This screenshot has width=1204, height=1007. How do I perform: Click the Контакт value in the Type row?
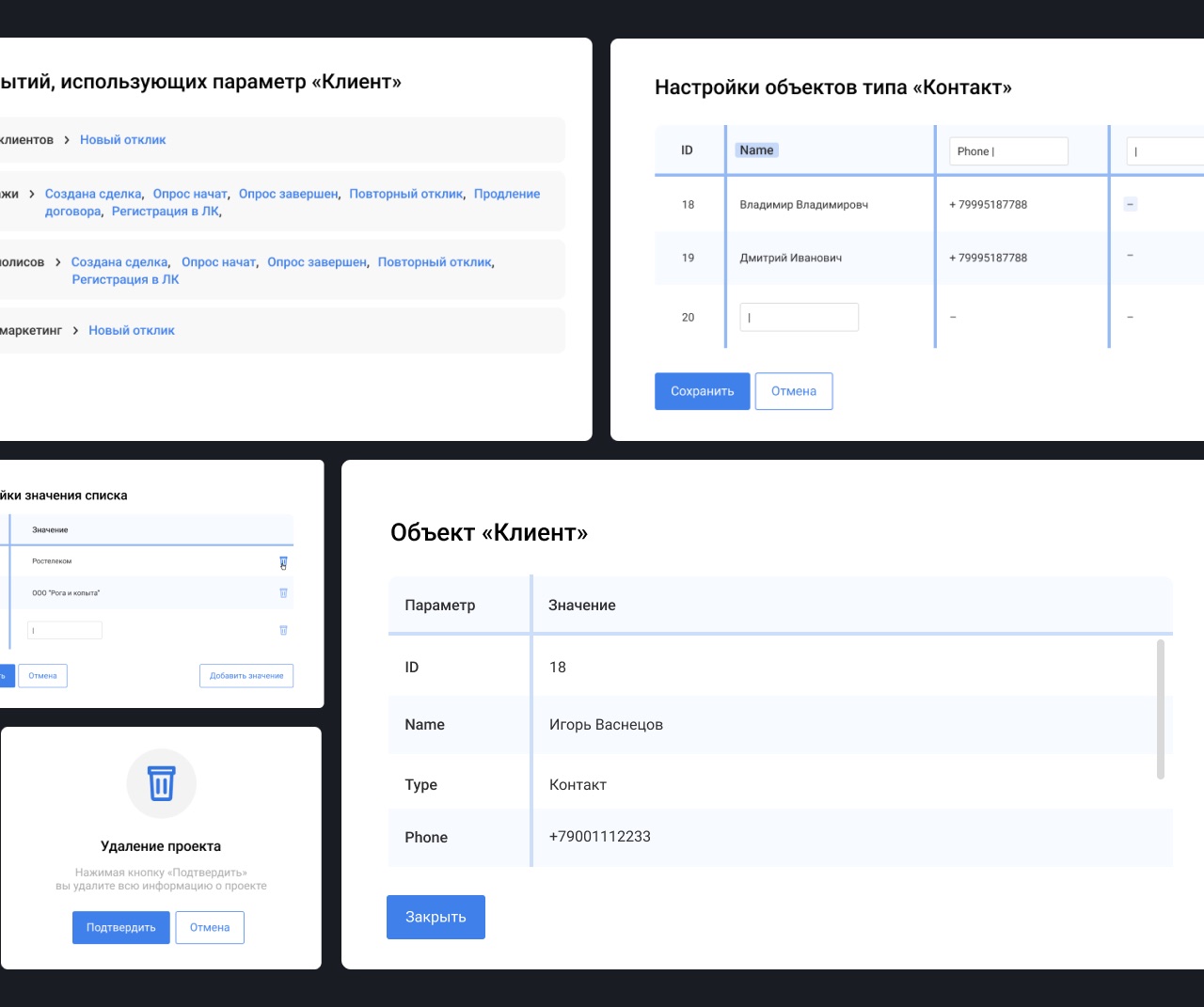tap(578, 785)
